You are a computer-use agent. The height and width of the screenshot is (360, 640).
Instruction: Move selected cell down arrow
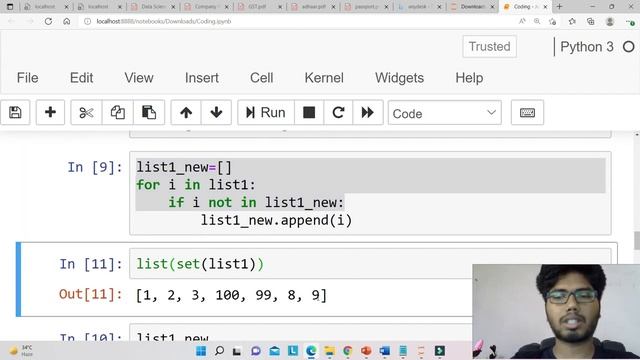point(216,112)
